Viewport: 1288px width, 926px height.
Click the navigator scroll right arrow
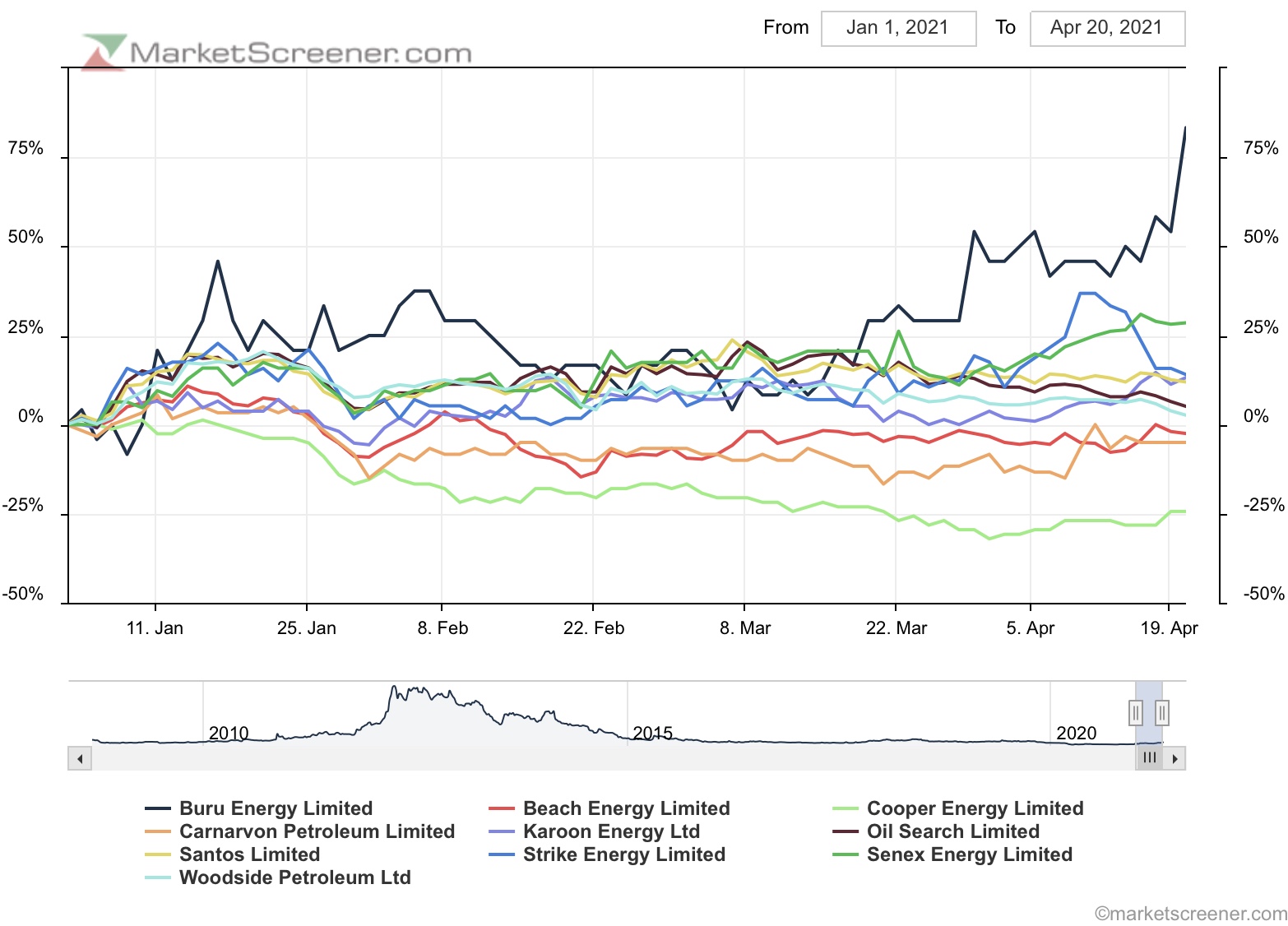[1174, 758]
